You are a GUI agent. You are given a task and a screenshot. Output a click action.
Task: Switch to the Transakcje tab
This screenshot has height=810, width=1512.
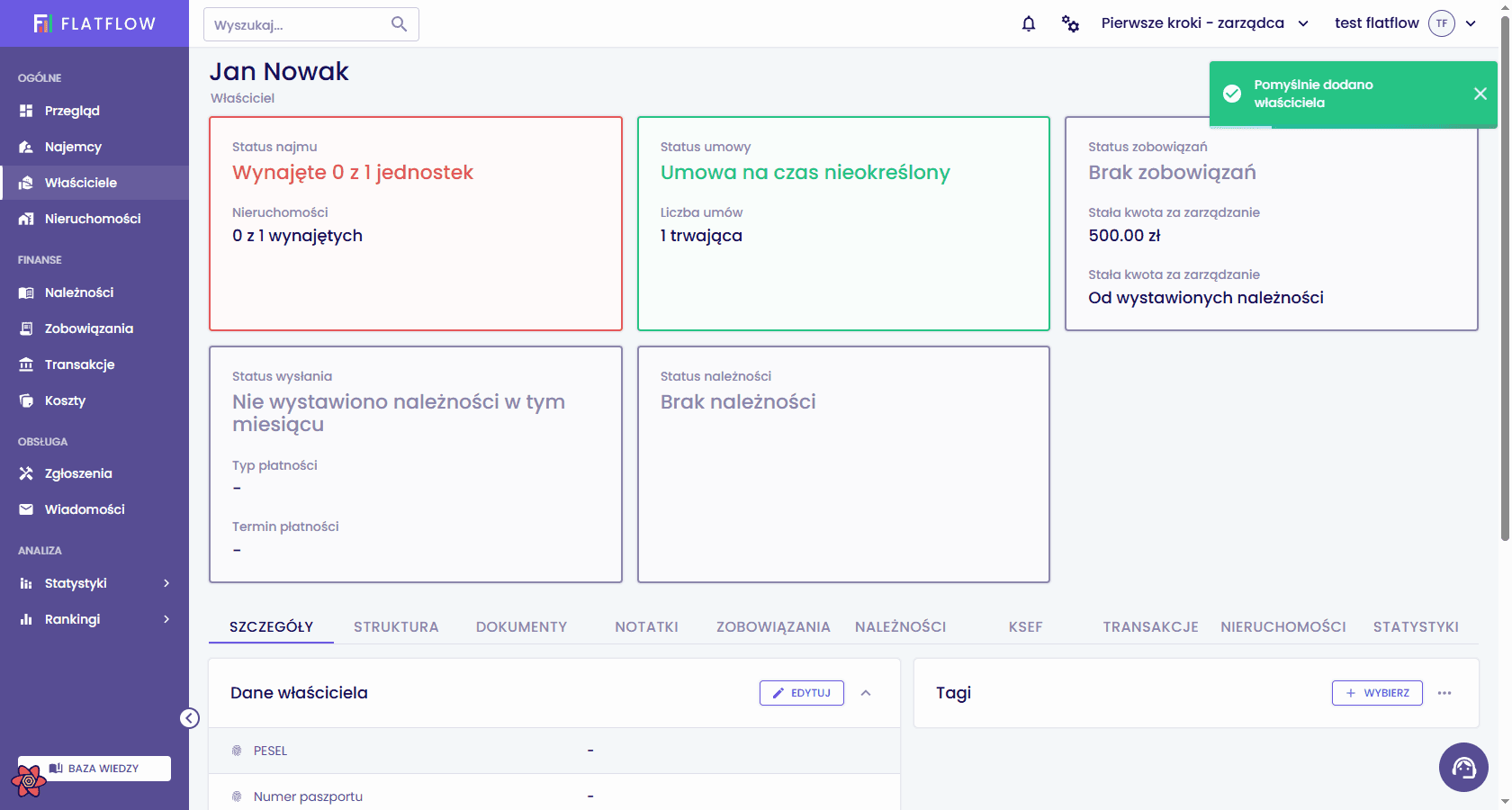point(1151,626)
